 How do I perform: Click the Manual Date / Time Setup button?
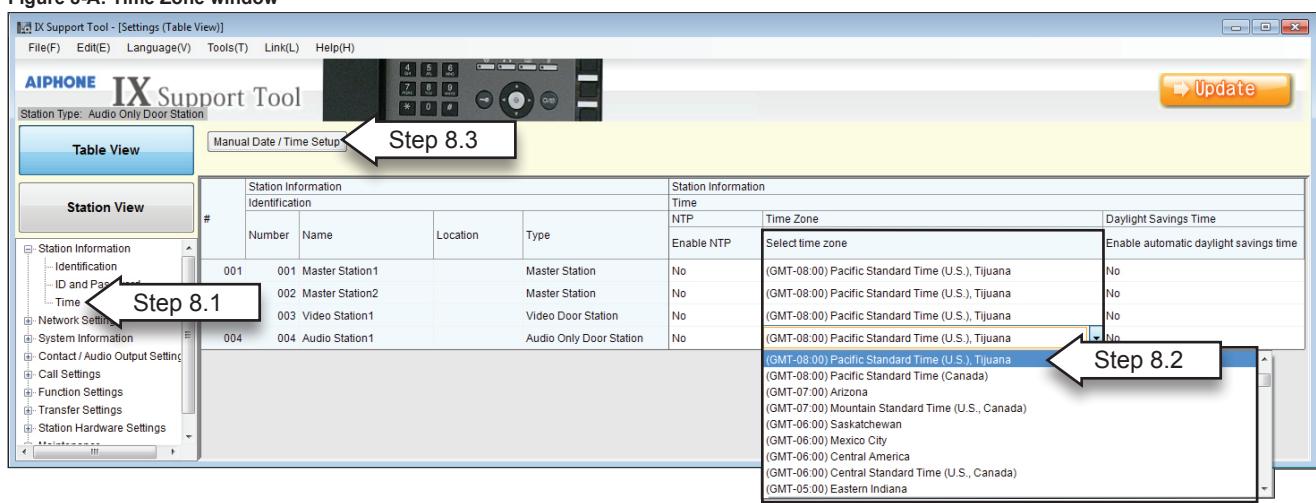tap(277, 142)
